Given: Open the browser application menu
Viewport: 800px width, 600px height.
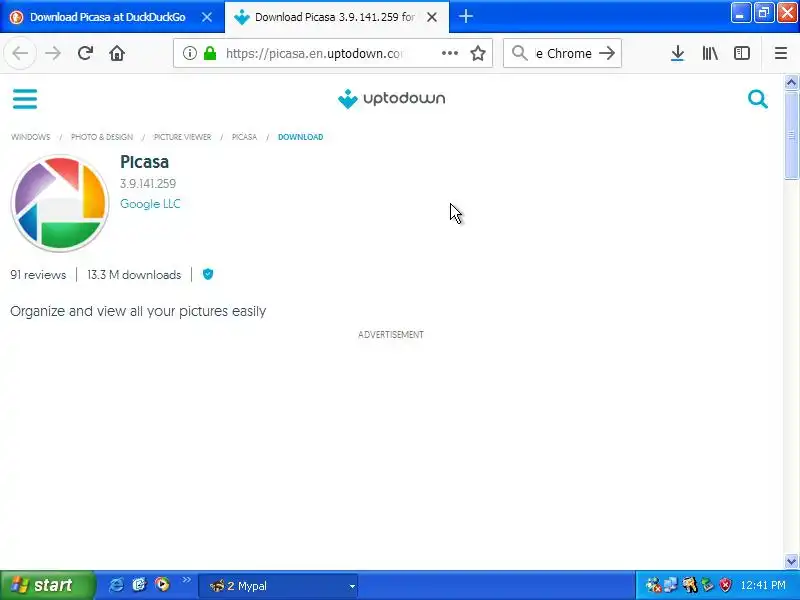Looking at the screenshot, I should pos(781,53).
